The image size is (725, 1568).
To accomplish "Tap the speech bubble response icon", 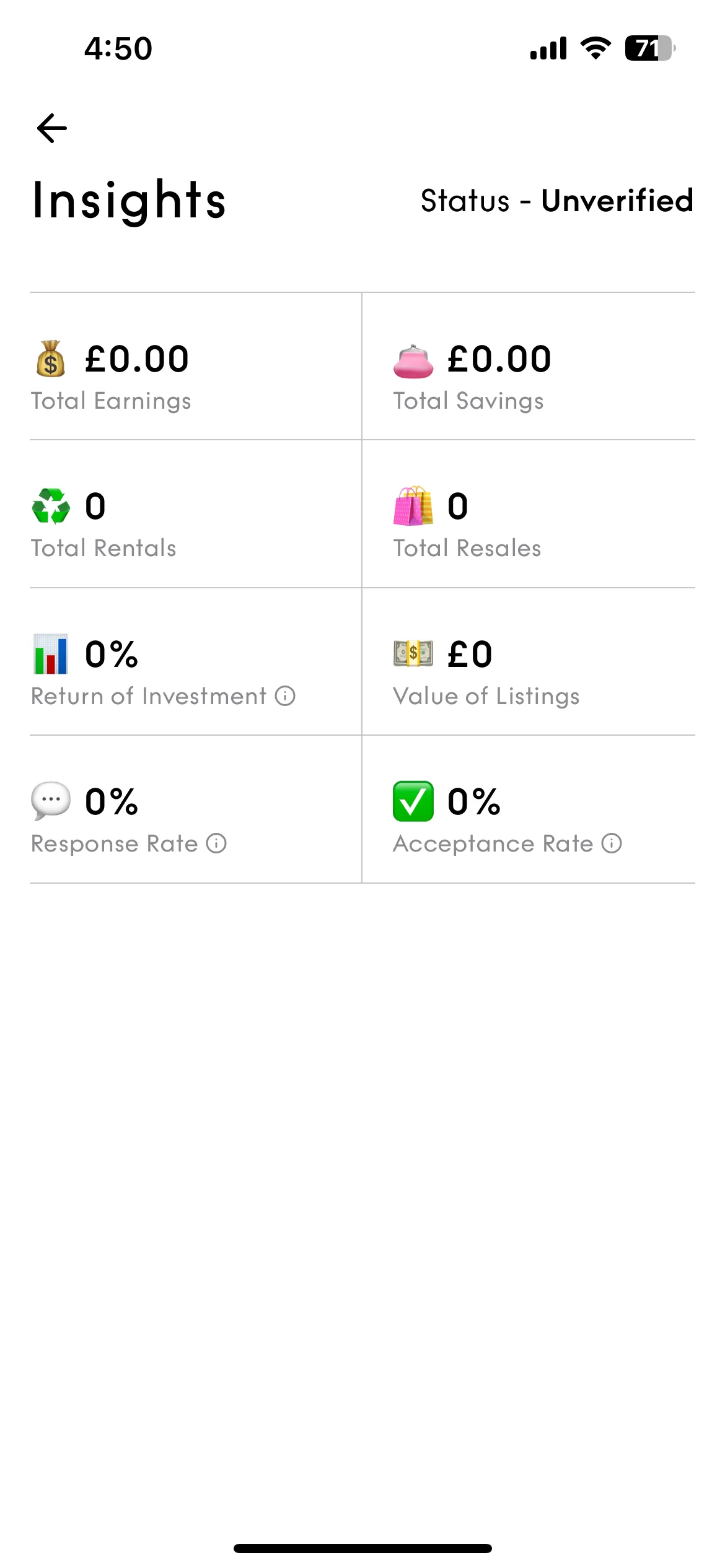I will point(51,801).
